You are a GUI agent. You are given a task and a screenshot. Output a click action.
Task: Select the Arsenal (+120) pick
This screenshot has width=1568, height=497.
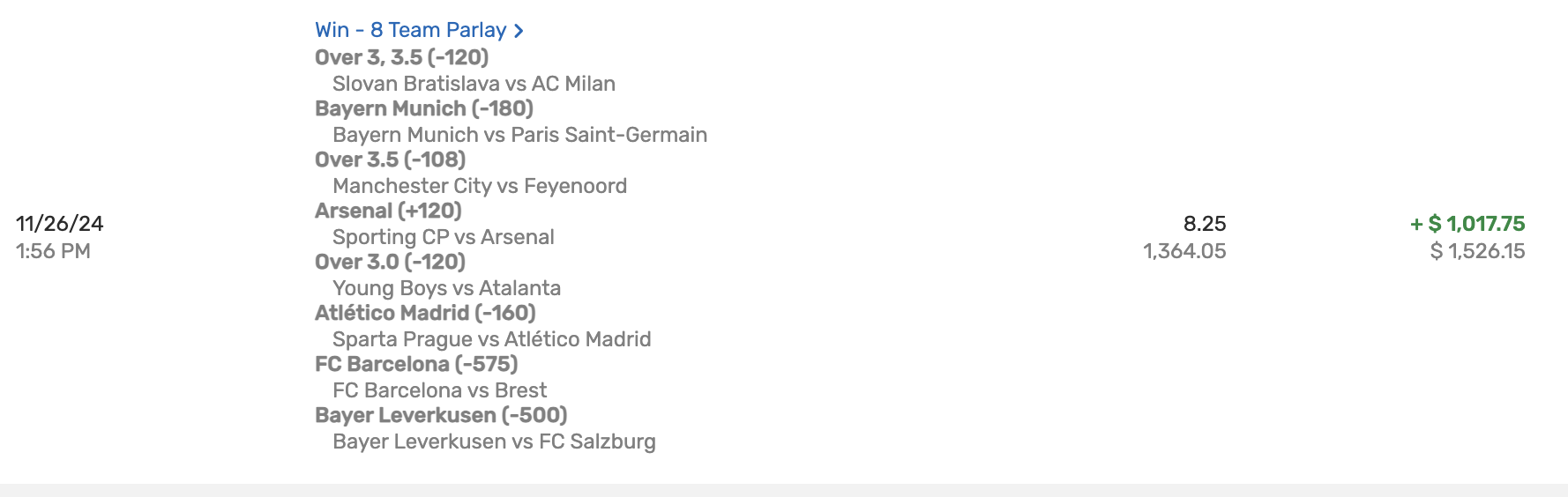click(x=388, y=211)
